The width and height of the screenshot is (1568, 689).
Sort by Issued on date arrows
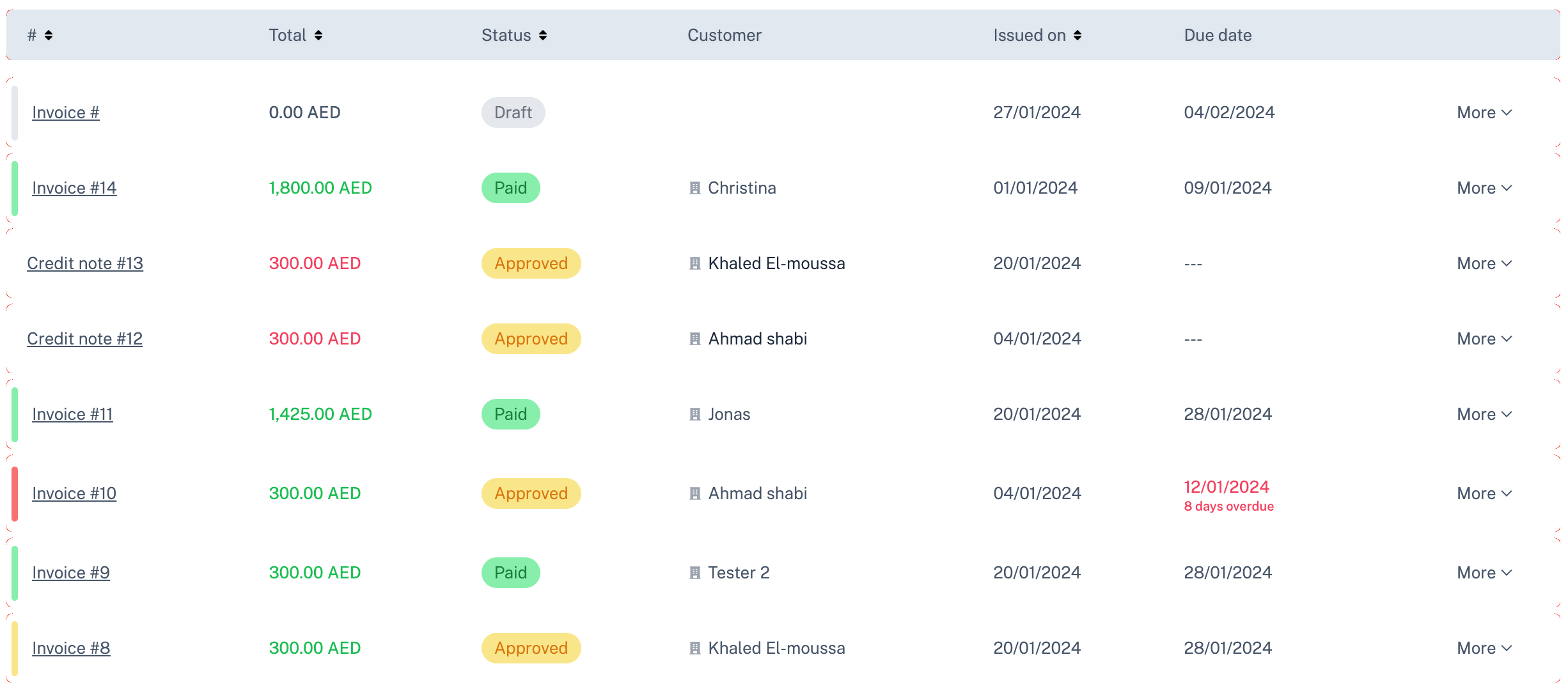pos(1078,35)
